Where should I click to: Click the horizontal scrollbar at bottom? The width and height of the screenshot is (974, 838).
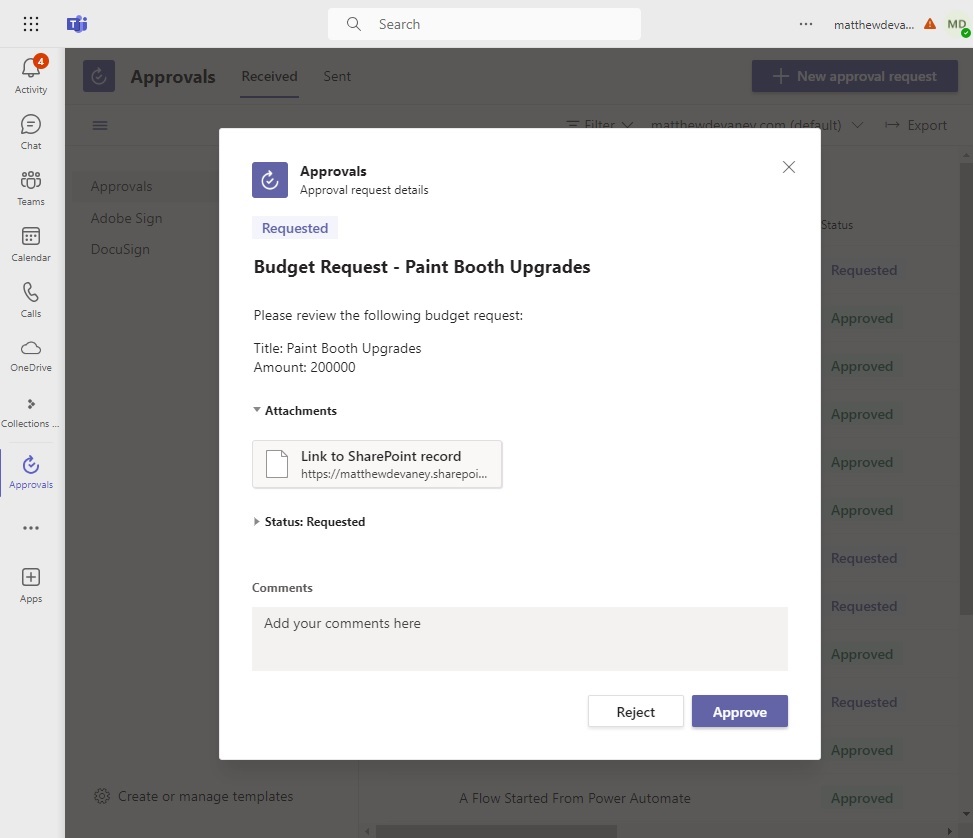(496, 831)
